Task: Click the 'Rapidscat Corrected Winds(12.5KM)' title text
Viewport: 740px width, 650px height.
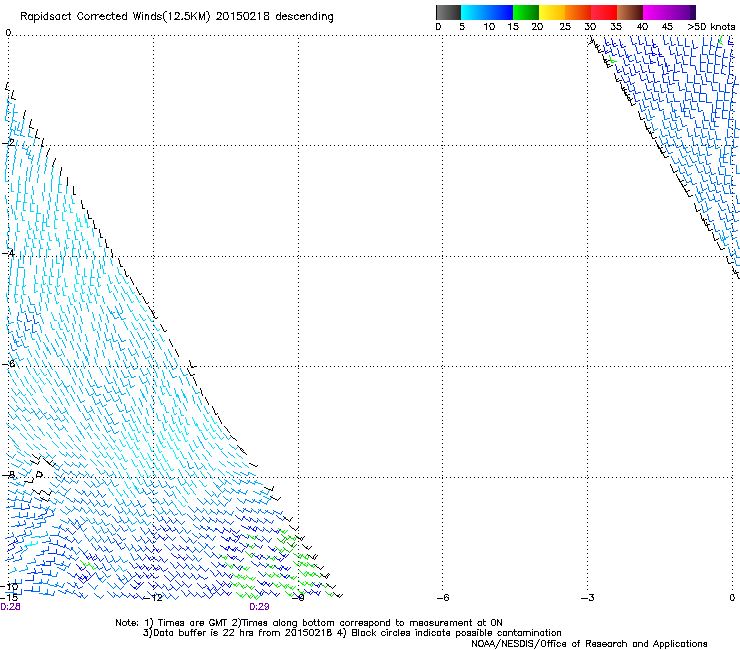Action: [115, 17]
